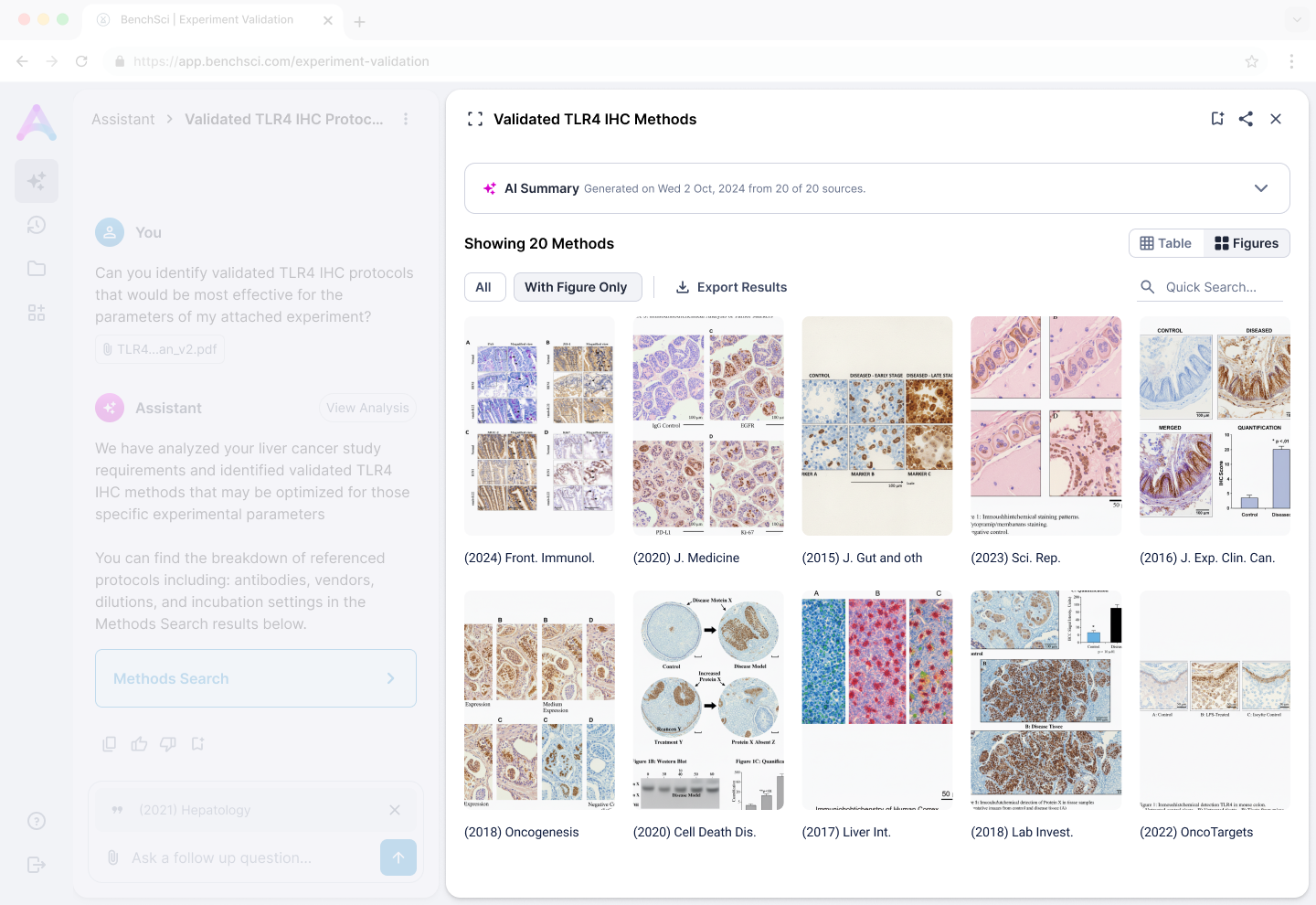
Task: Select the sparkles AI assistant icon in sidebar
Action: coord(37,181)
